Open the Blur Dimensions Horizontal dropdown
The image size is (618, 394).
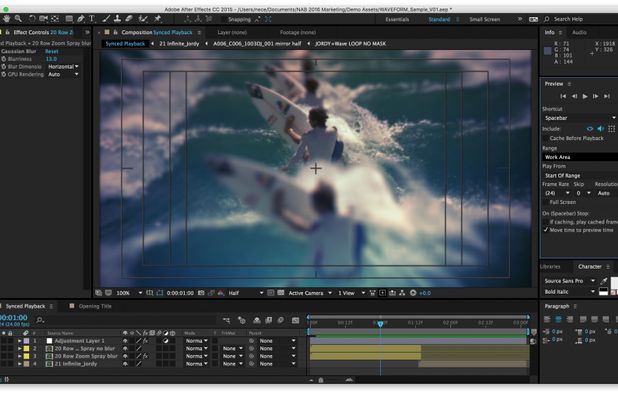coord(63,67)
